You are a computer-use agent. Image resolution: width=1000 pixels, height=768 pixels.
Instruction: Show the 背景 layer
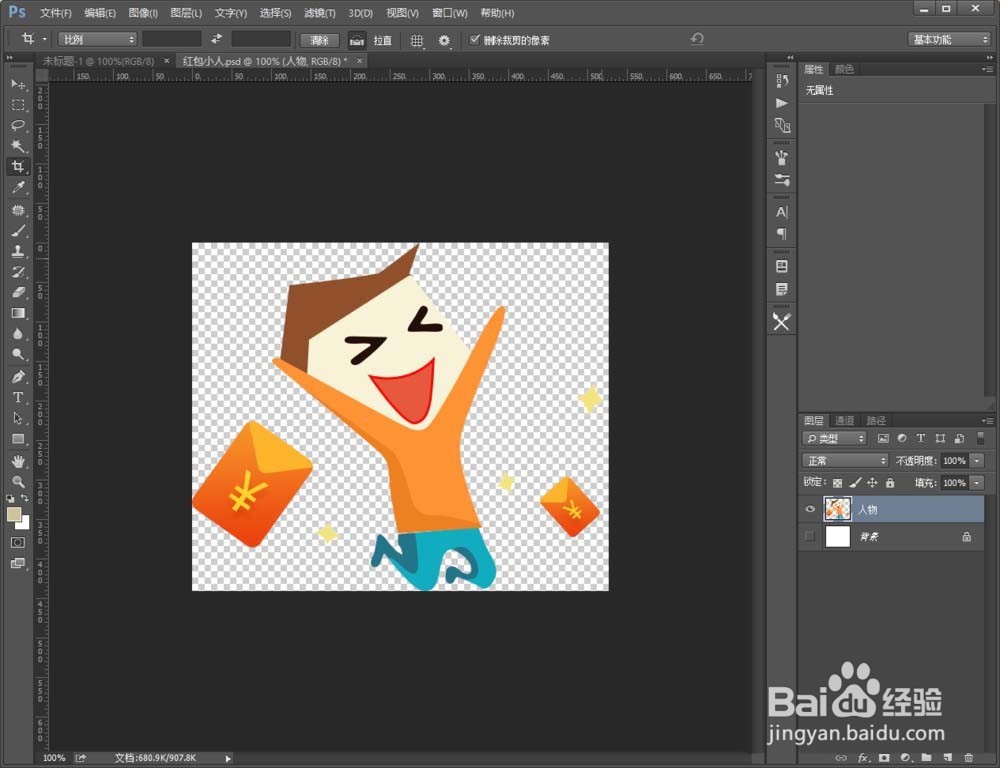coord(810,536)
